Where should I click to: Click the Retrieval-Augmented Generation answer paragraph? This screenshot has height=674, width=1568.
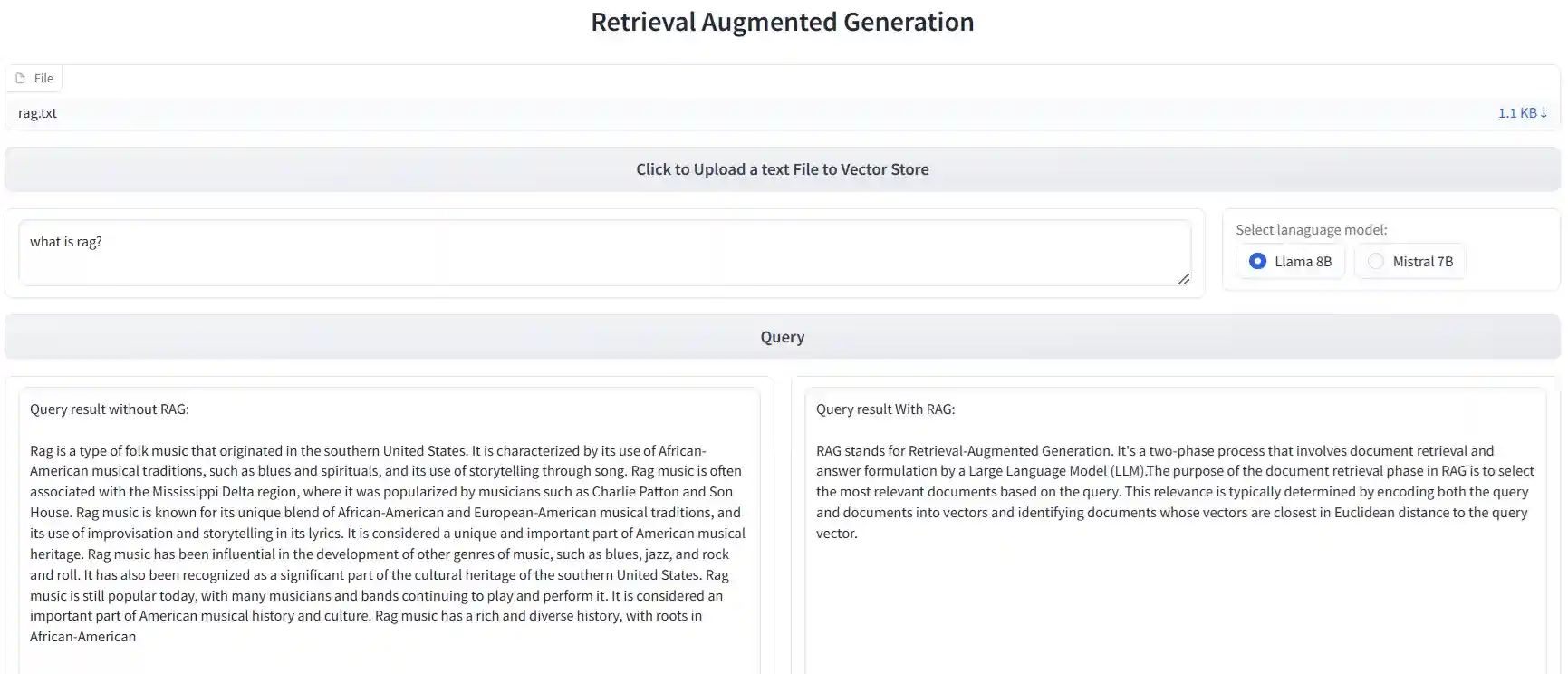click(1174, 492)
